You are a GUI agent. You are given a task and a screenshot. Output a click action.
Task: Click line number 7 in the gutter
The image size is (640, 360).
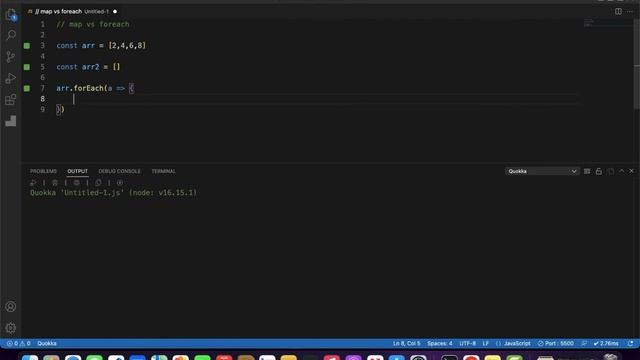tap(42, 88)
